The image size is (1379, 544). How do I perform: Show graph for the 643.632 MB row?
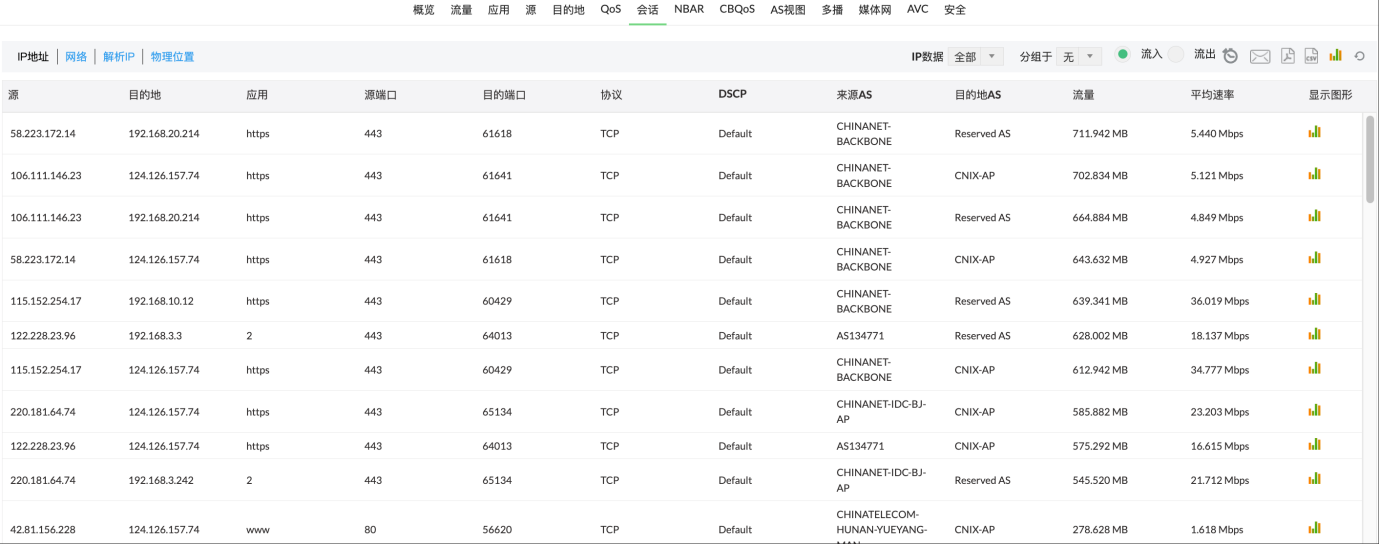[x=1315, y=257]
